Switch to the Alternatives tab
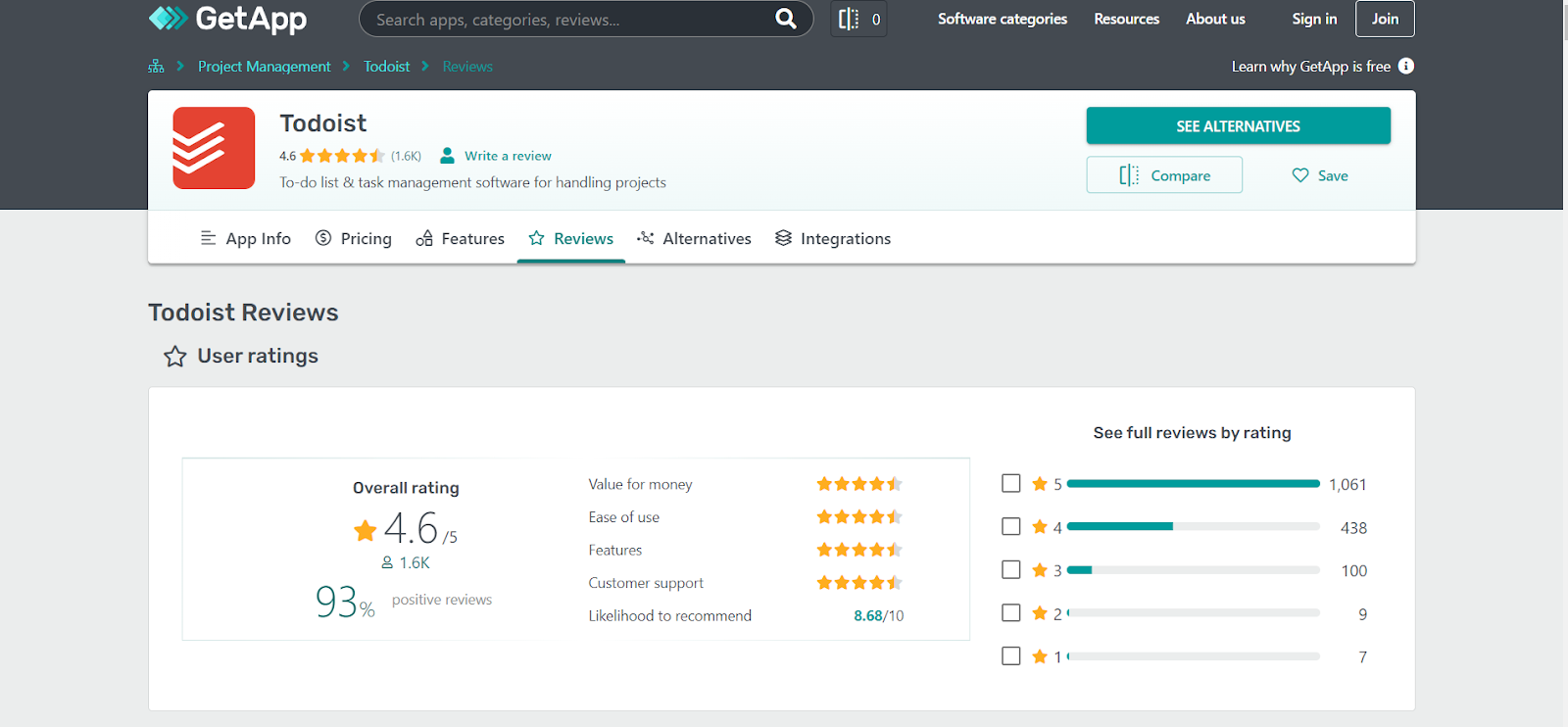Image resolution: width=1568 pixels, height=727 pixels. (x=694, y=238)
